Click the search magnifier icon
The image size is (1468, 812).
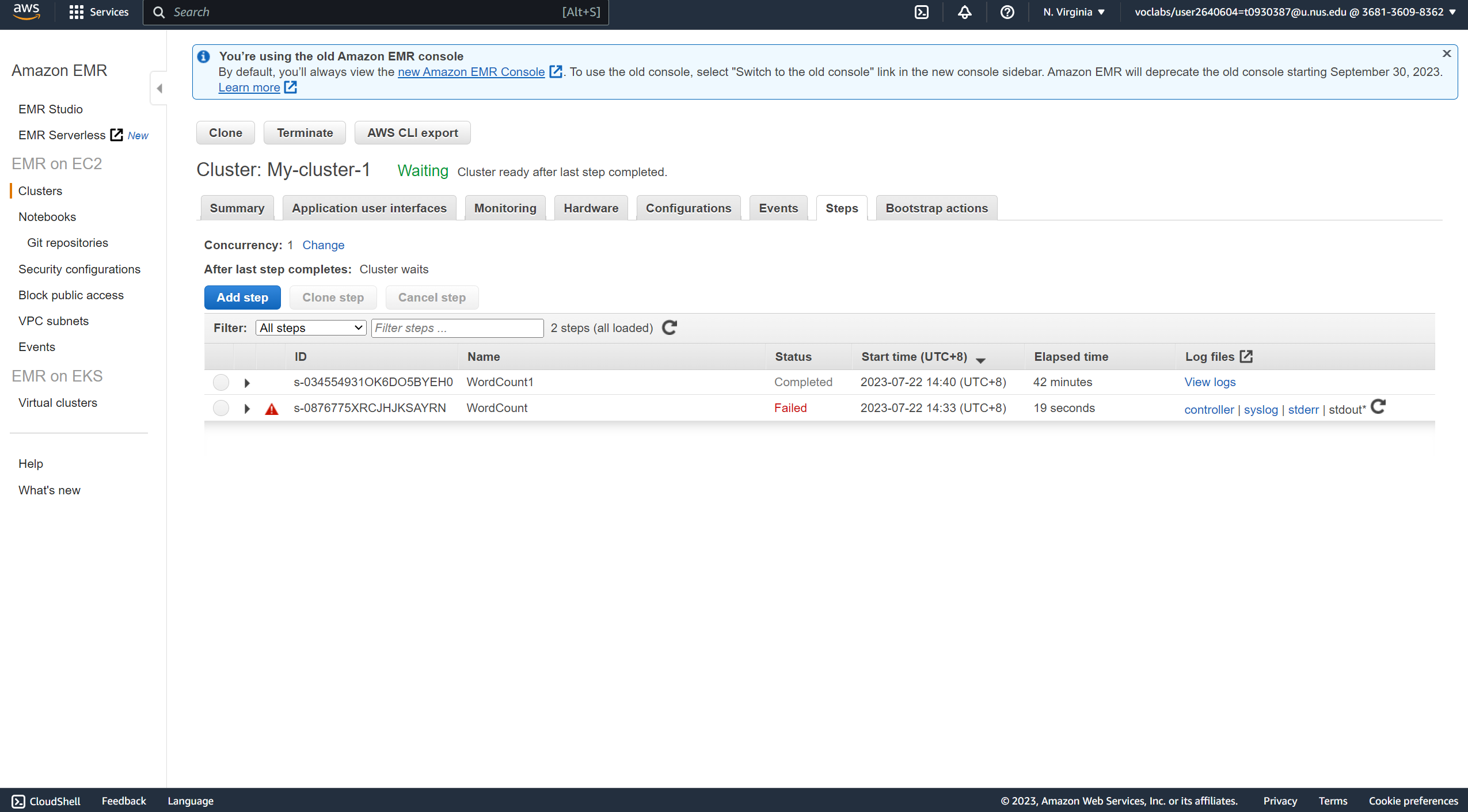[x=159, y=12]
